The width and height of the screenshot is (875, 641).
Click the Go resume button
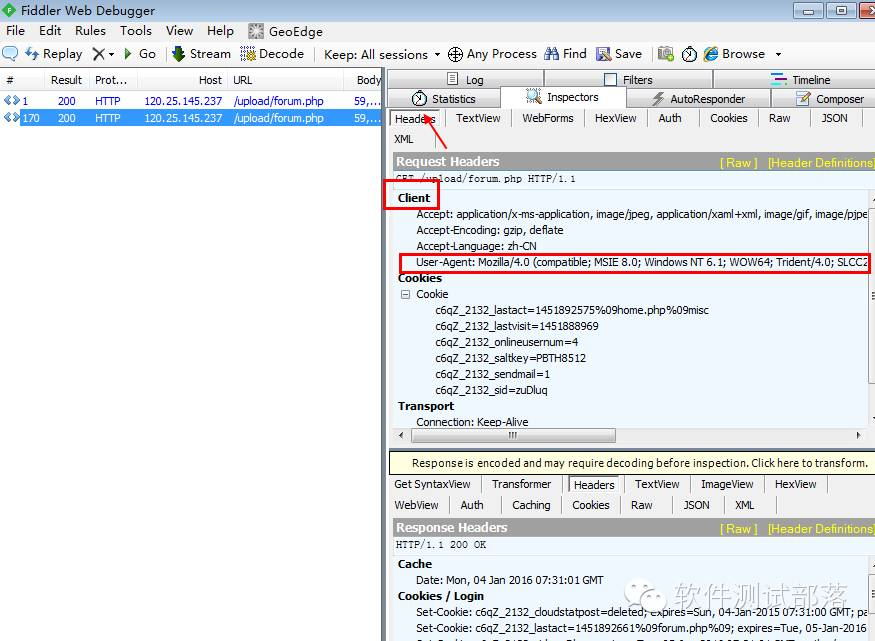[140, 54]
